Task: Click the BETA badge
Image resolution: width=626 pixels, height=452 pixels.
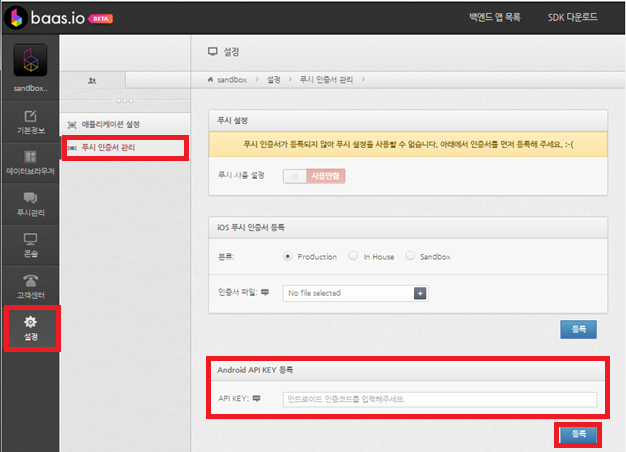Action: pos(101,19)
